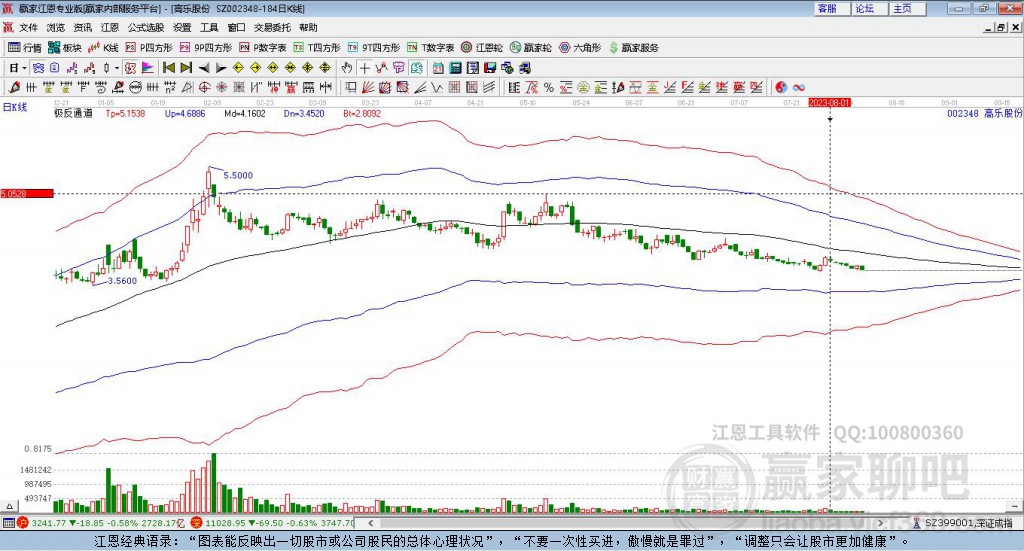Click the 极反通道 indicator name
The image size is (1024, 551).
point(74,113)
